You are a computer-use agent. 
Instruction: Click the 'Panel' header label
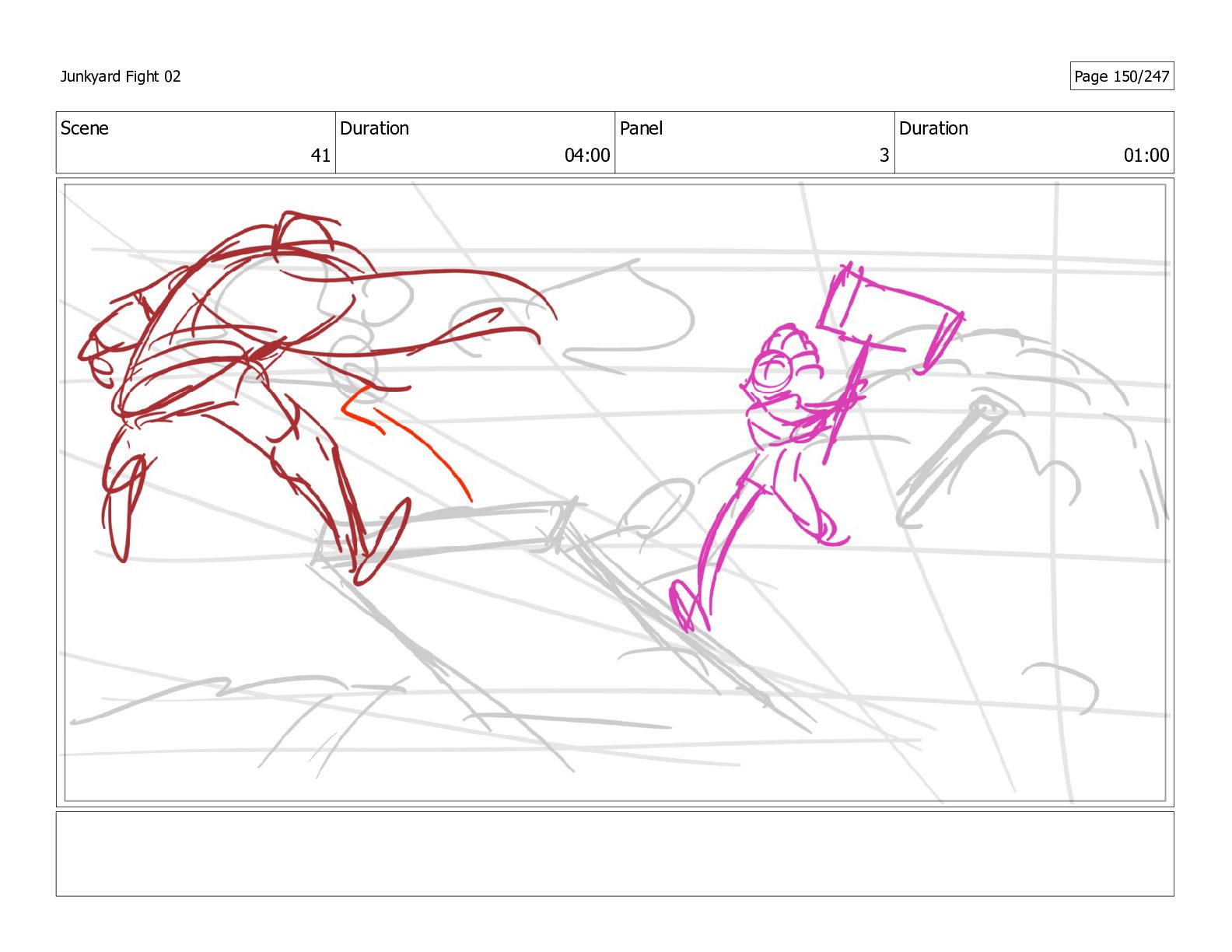tap(641, 128)
